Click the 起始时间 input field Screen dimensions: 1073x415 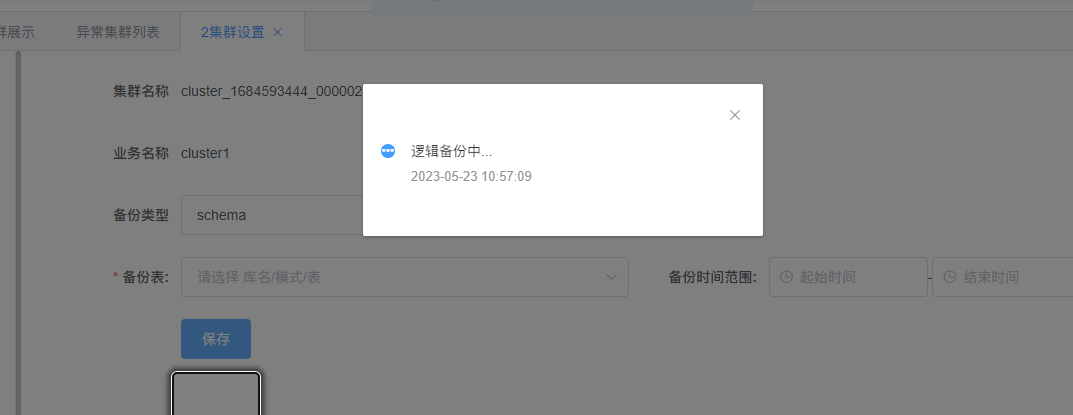(848, 277)
